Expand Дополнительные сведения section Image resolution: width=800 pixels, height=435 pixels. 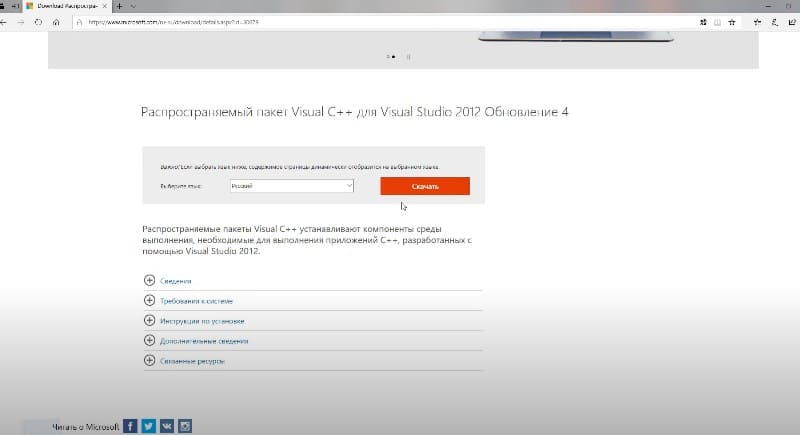[149, 340]
